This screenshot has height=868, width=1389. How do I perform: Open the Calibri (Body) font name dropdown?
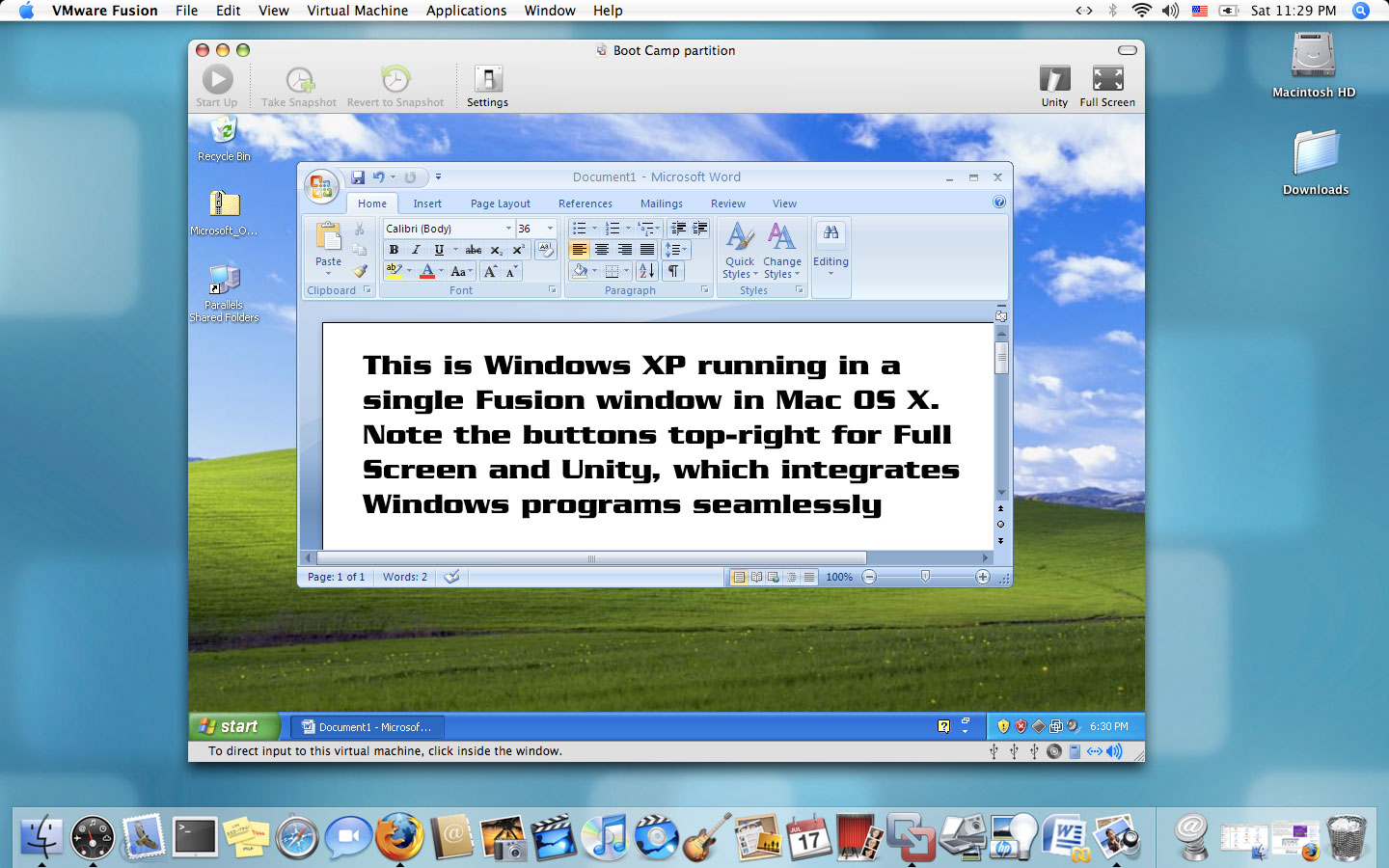point(508,229)
